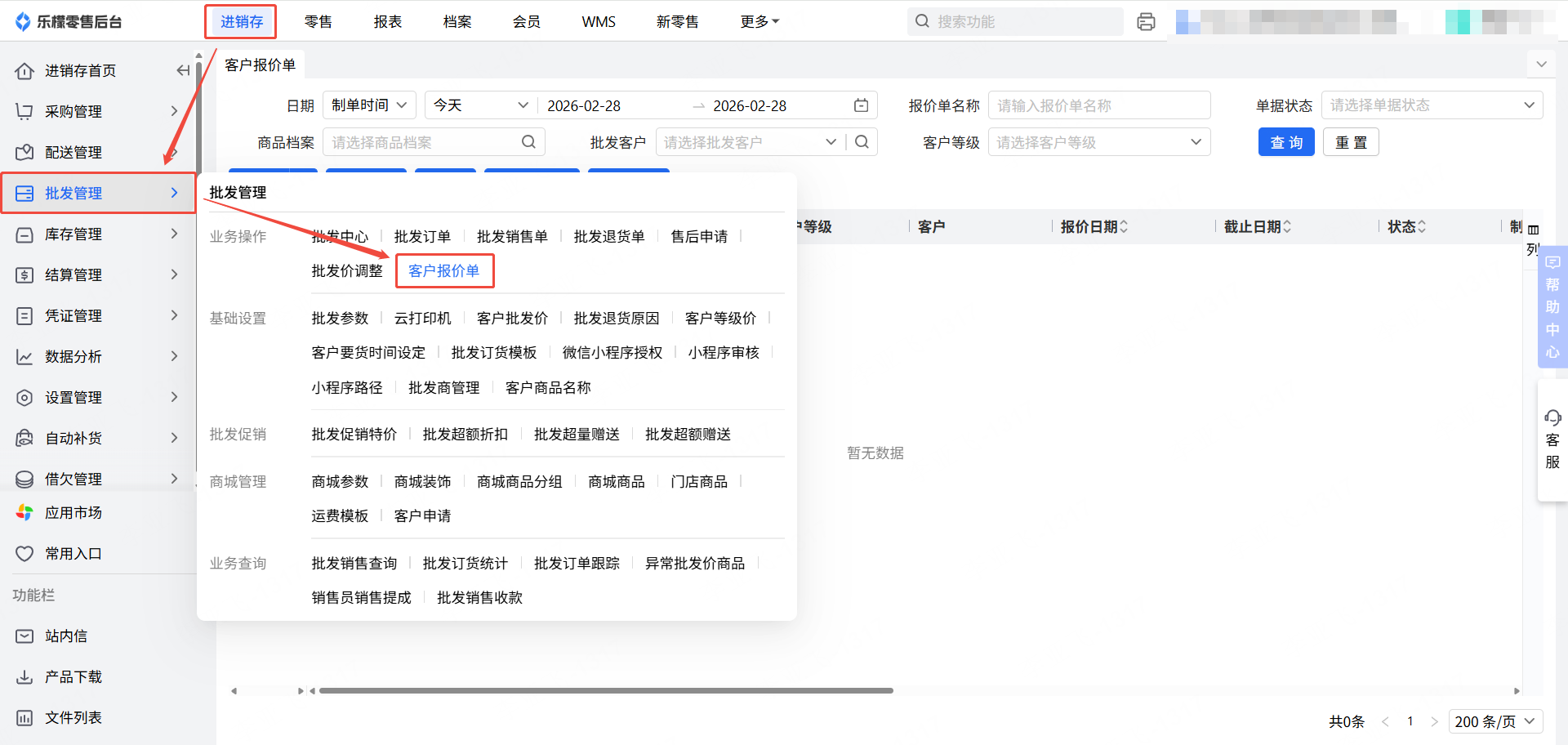Collapse the sidebar with the arrow icon

[x=183, y=71]
